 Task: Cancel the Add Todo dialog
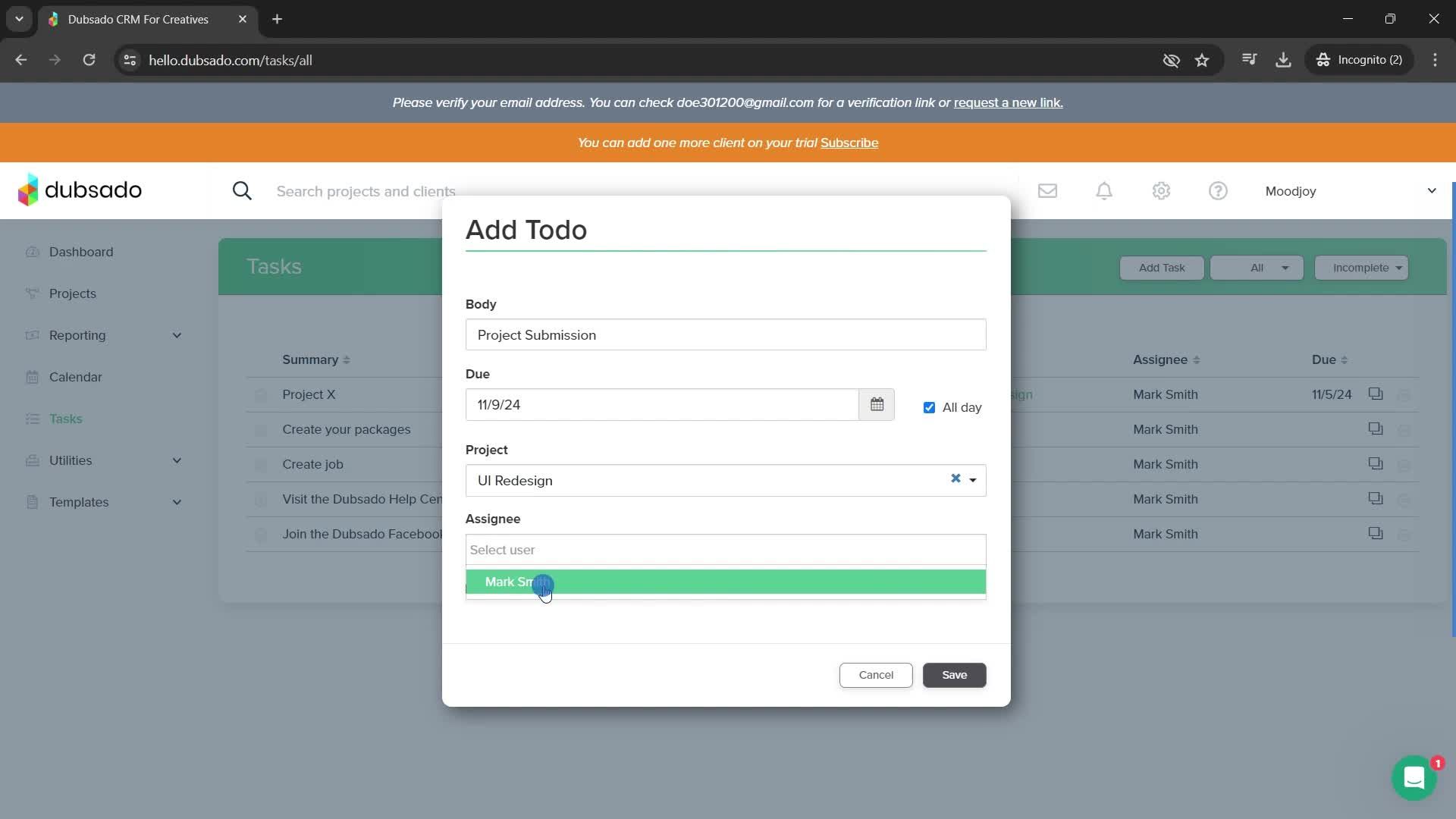pyautogui.click(x=876, y=675)
